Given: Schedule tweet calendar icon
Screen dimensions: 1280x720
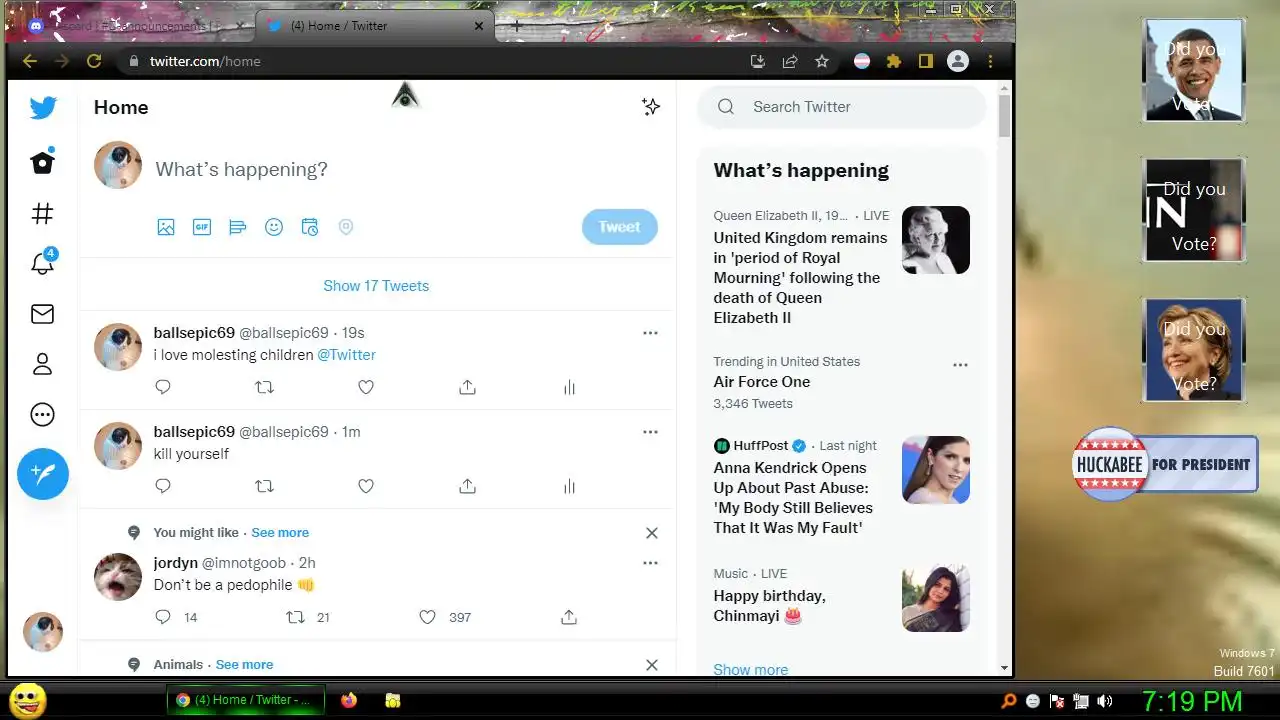Looking at the screenshot, I should point(310,227).
